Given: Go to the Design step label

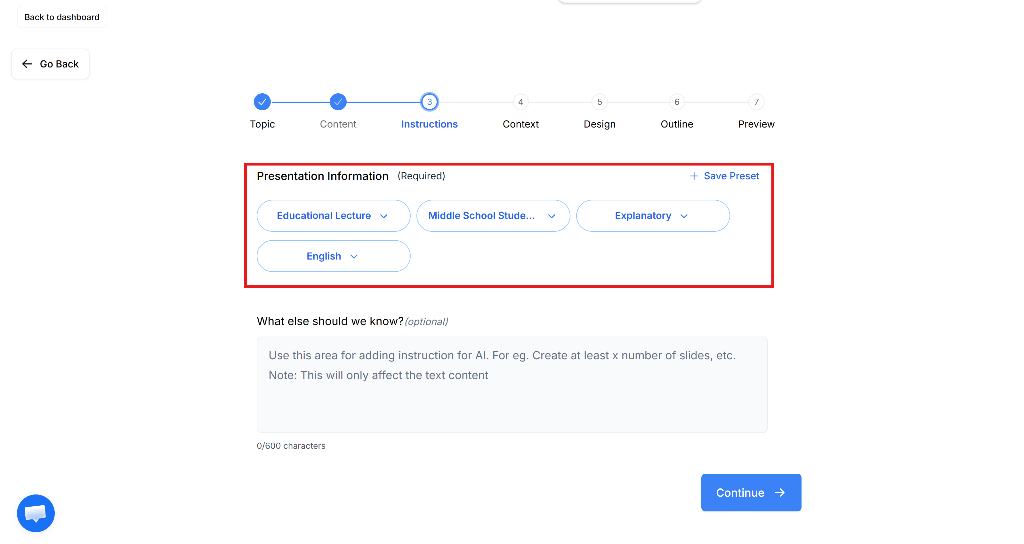Looking at the screenshot, I should tap(600, 124).
